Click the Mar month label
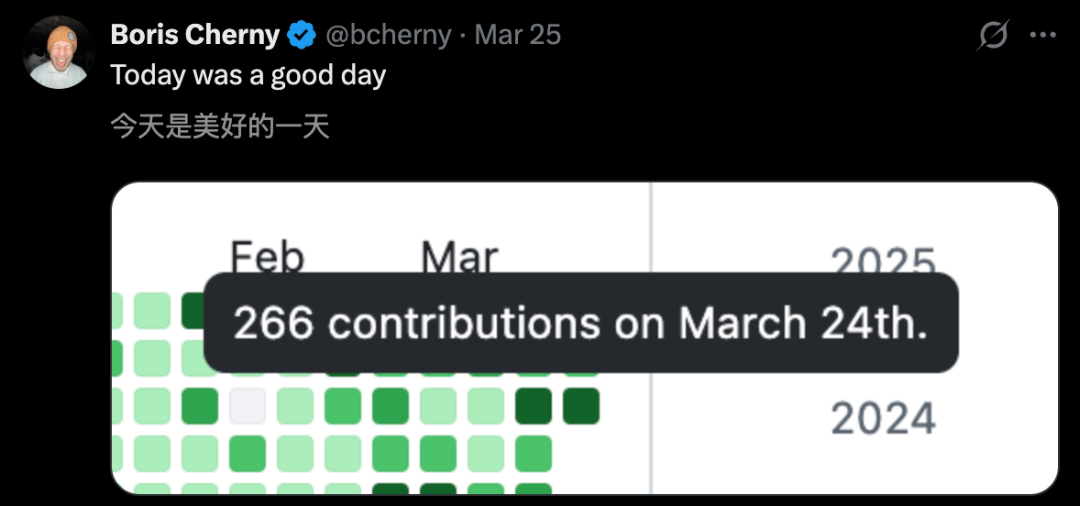This screenshot has height=506, width=1080. tap(459, 258)
